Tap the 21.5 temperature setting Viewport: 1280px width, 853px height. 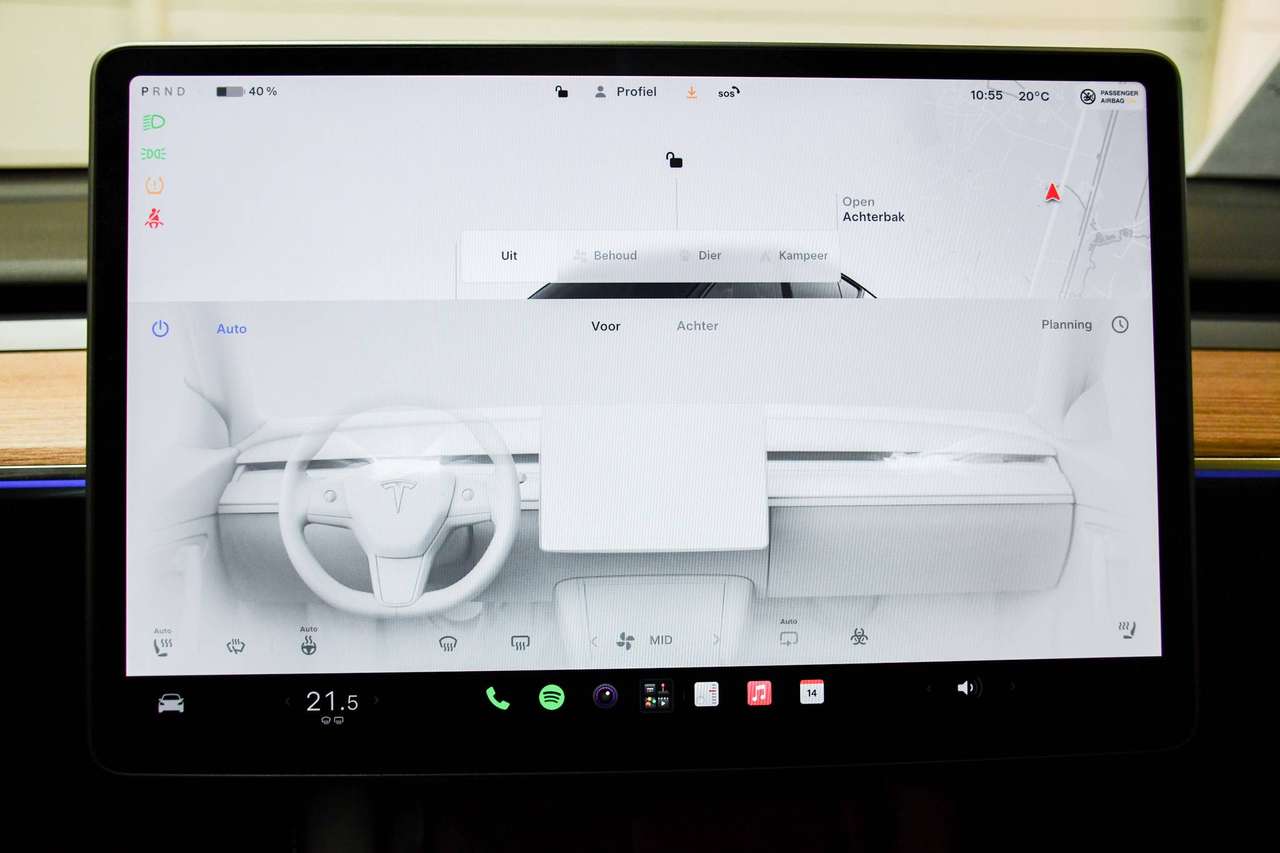pos(332,701)
